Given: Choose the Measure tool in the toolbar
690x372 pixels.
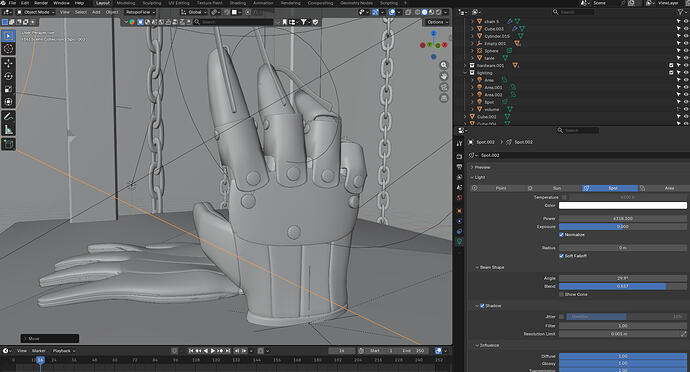Looking at the screenshot, I should pyautogui.click(x=8, y=129).
